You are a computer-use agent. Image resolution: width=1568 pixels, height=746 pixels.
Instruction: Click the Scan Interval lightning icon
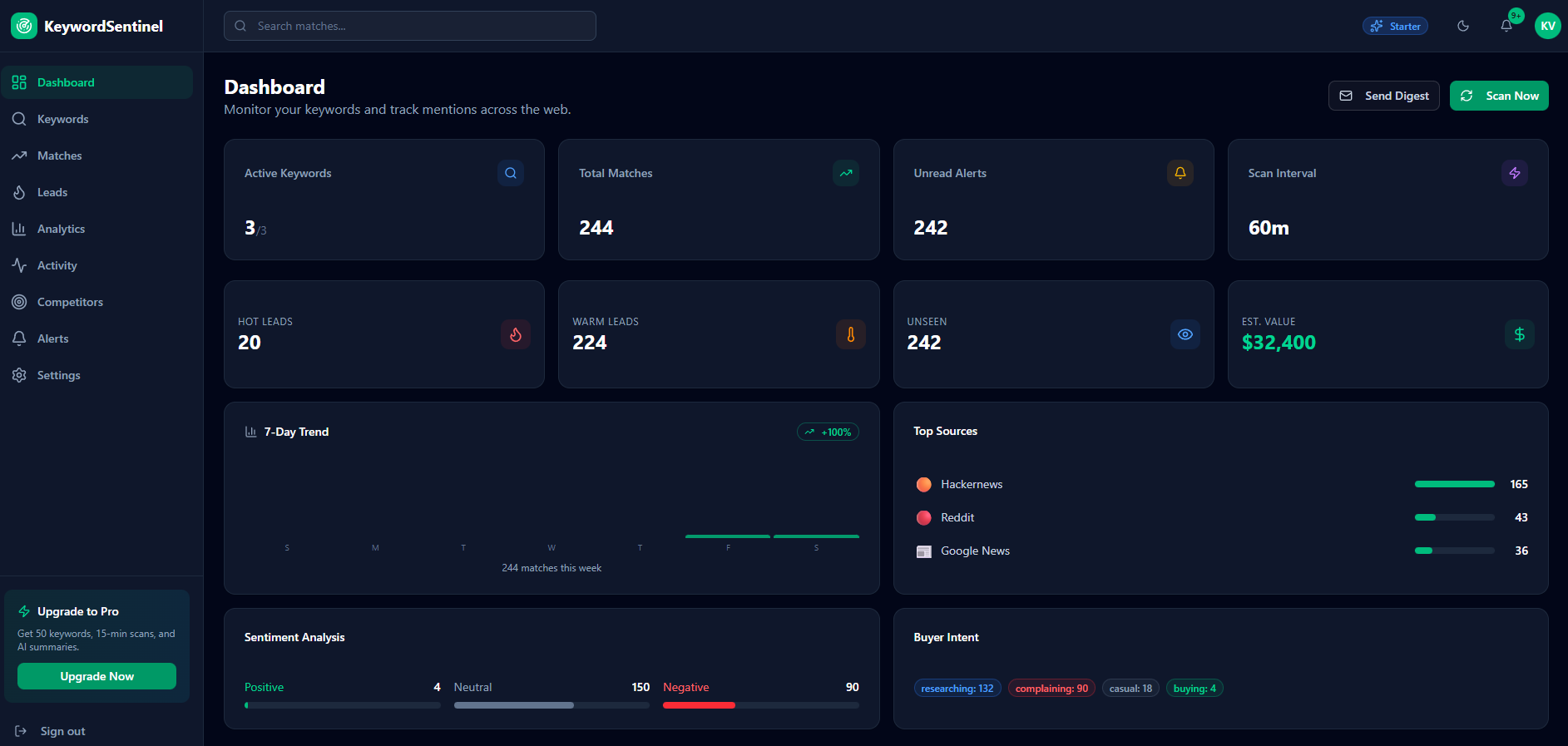pyautogui.click(x=1515, y=173)
